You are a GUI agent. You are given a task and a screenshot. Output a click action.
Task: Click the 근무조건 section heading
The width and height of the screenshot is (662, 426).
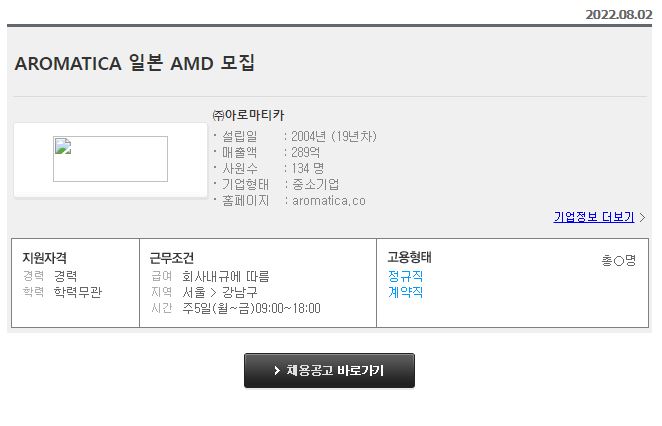(170, 258)
